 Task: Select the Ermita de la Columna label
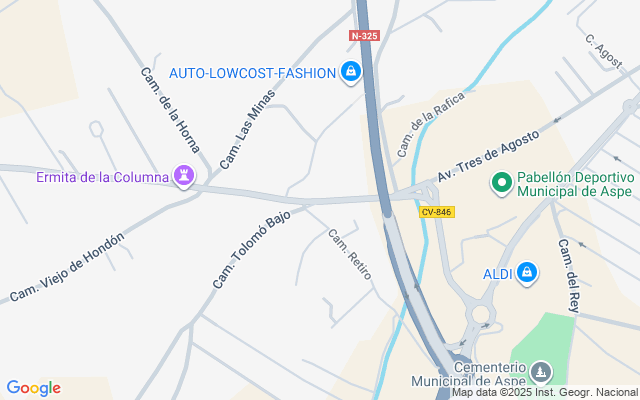103,177
